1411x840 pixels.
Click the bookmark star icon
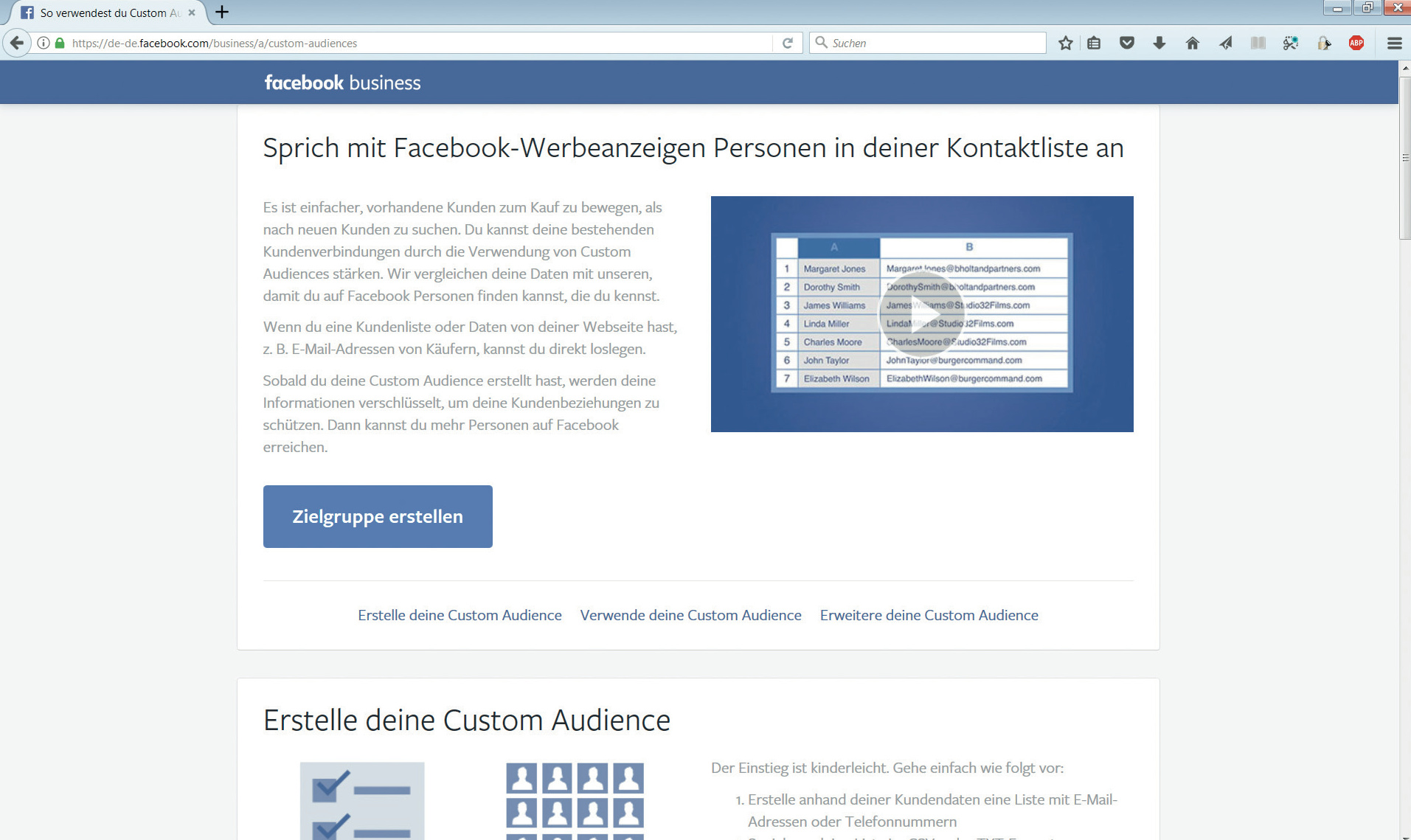coord(1065,43)
